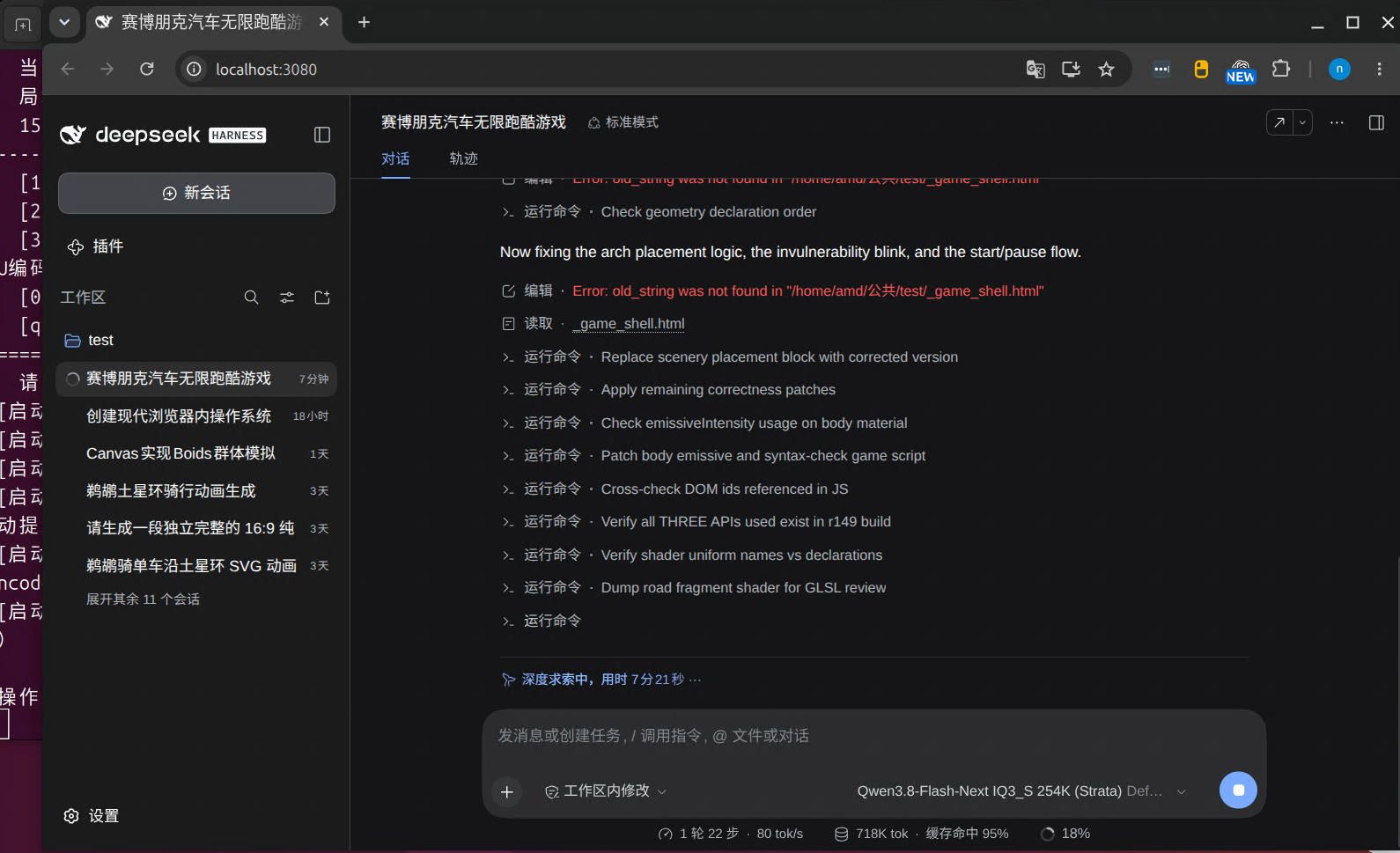Open conversation 鹈鹕骑单车沿土星环 SVG 动画
This screenshot has height=853, width=1400.
point(196,565)
